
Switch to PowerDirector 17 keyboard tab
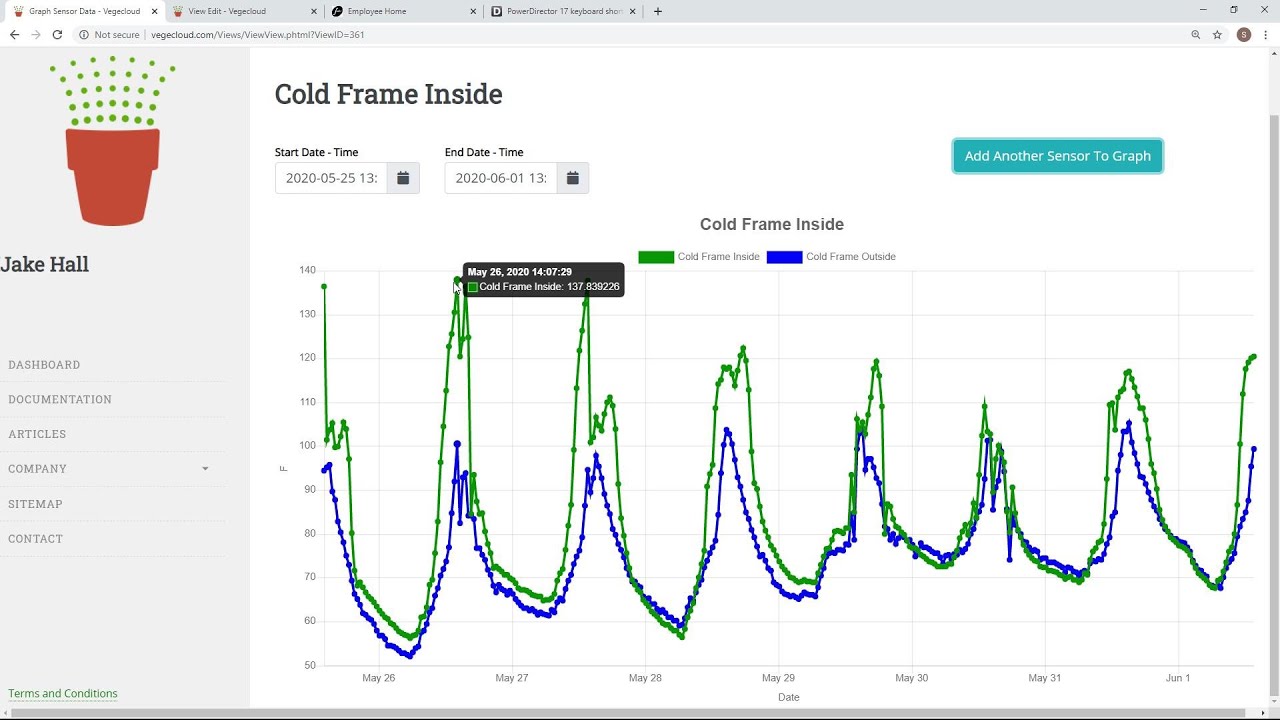563,11
